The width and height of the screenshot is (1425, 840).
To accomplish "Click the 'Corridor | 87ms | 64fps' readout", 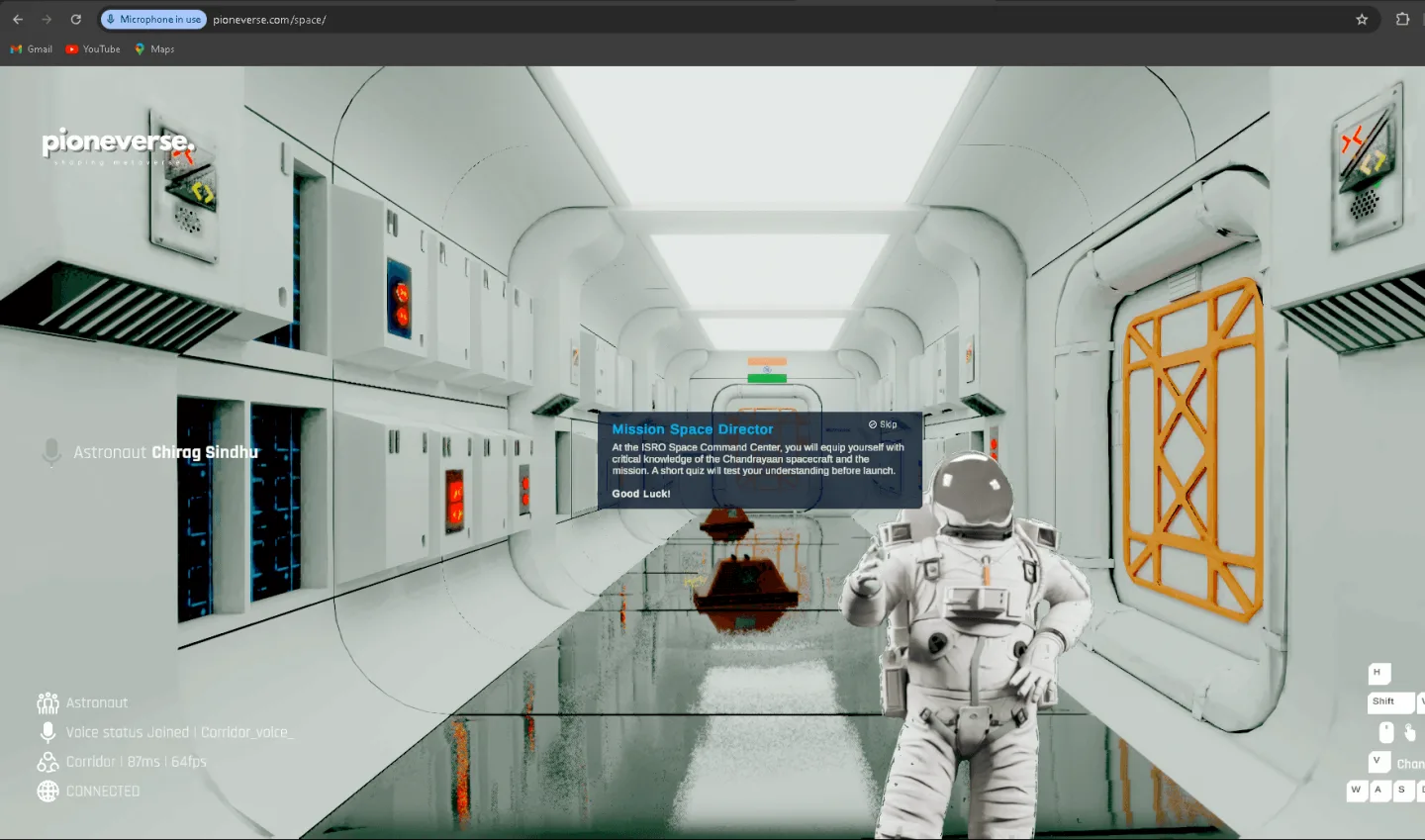I will pos(137,762).
